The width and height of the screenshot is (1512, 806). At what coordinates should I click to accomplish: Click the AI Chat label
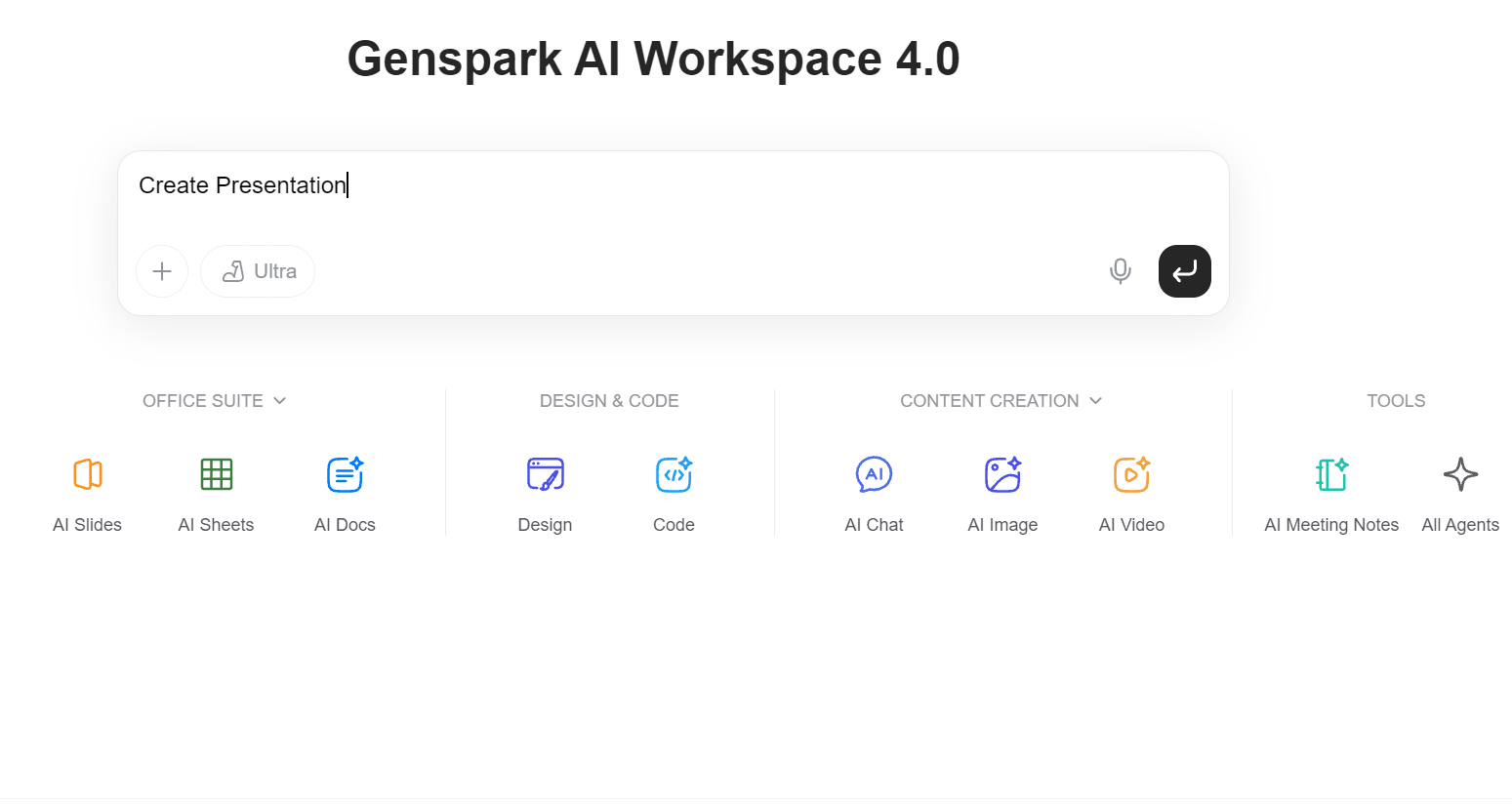point(875,525)
